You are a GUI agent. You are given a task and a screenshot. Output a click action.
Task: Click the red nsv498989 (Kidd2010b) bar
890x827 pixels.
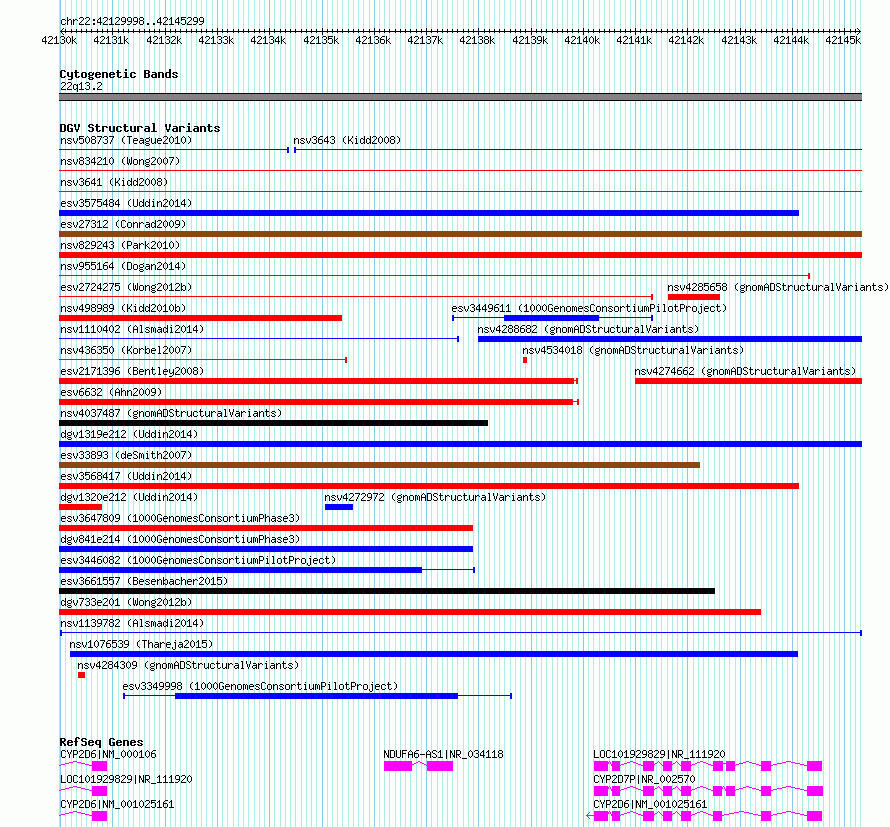pos(200,318)
